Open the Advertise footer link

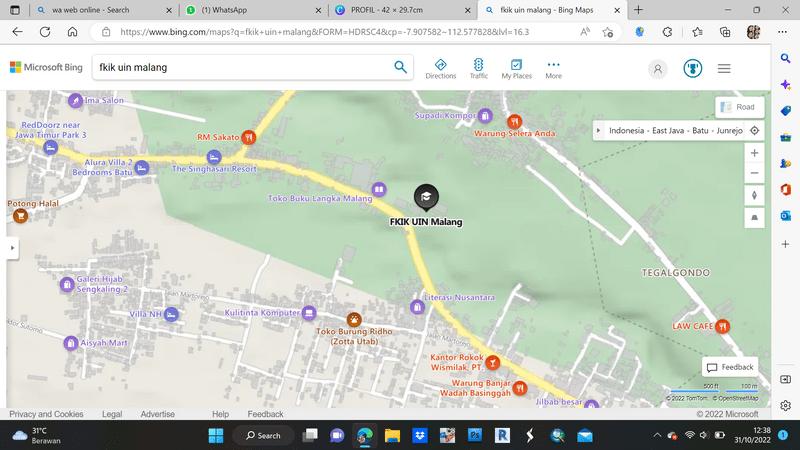click(x=157, y=414)
